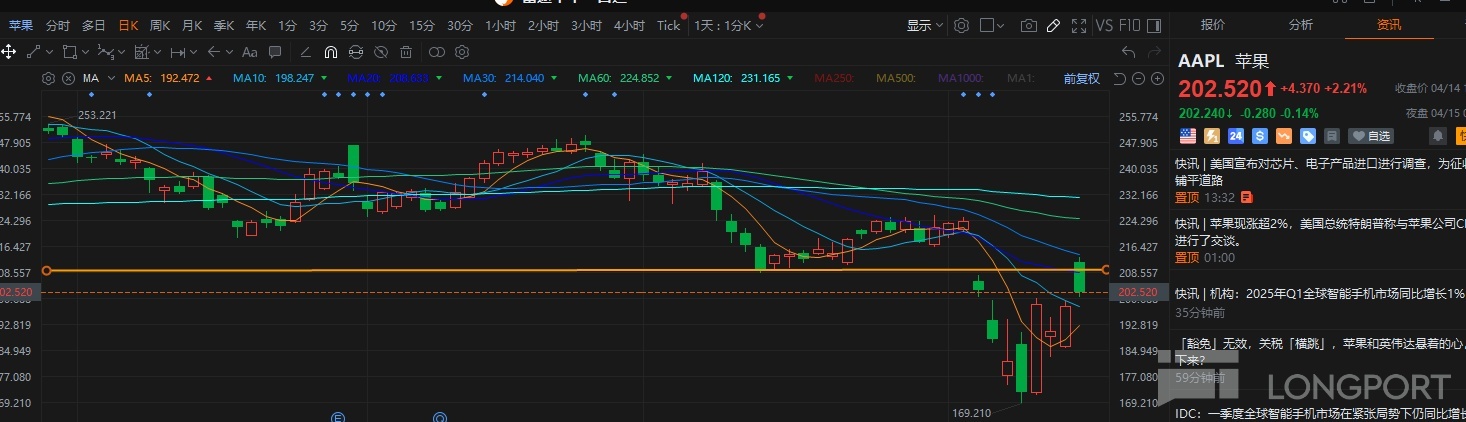Screen dimensions: 1466x422
Task: Take a chart screenshot with camera icon
Action: click(x=1028, y=25)
